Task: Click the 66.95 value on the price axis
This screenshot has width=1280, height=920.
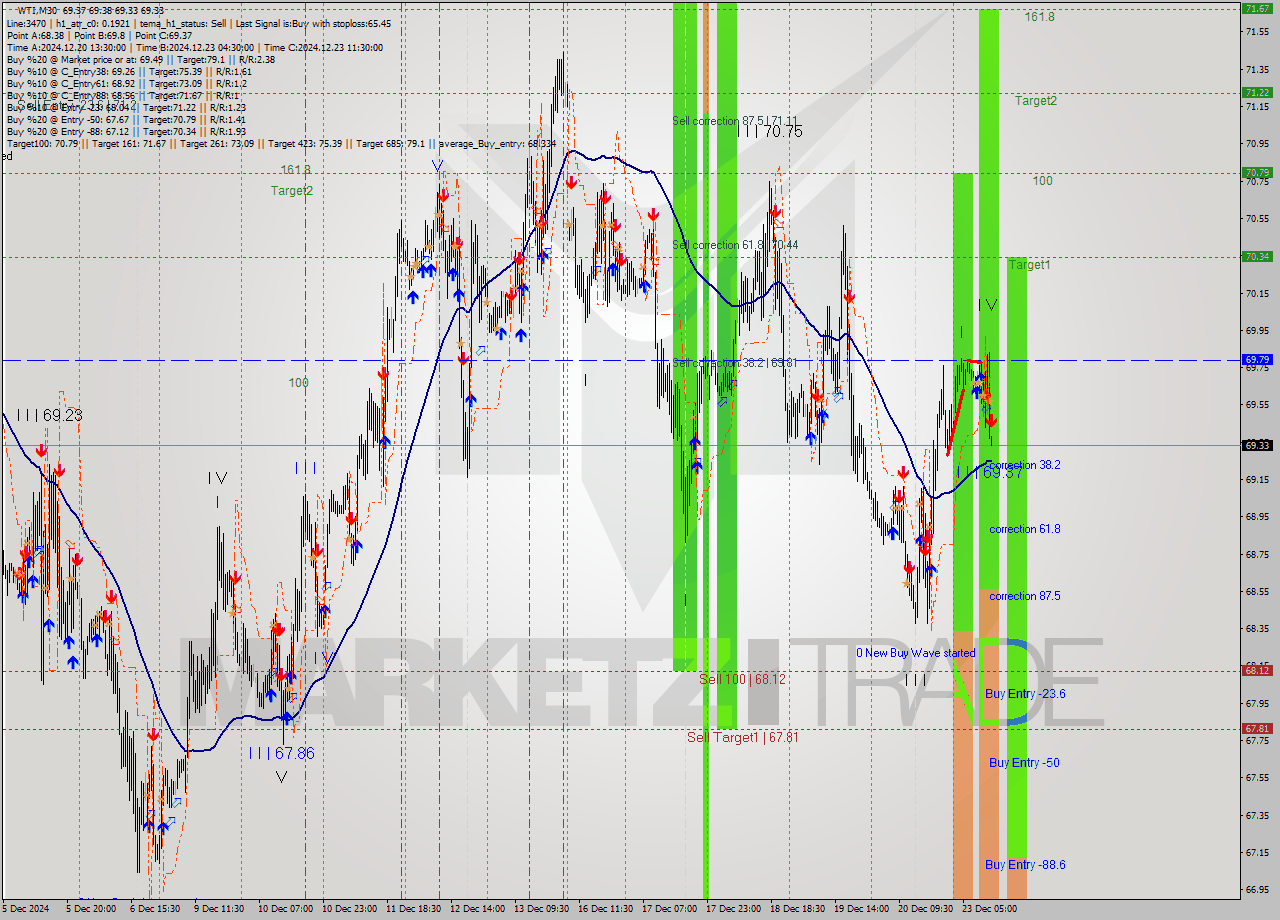Action: coord(1258,889)
